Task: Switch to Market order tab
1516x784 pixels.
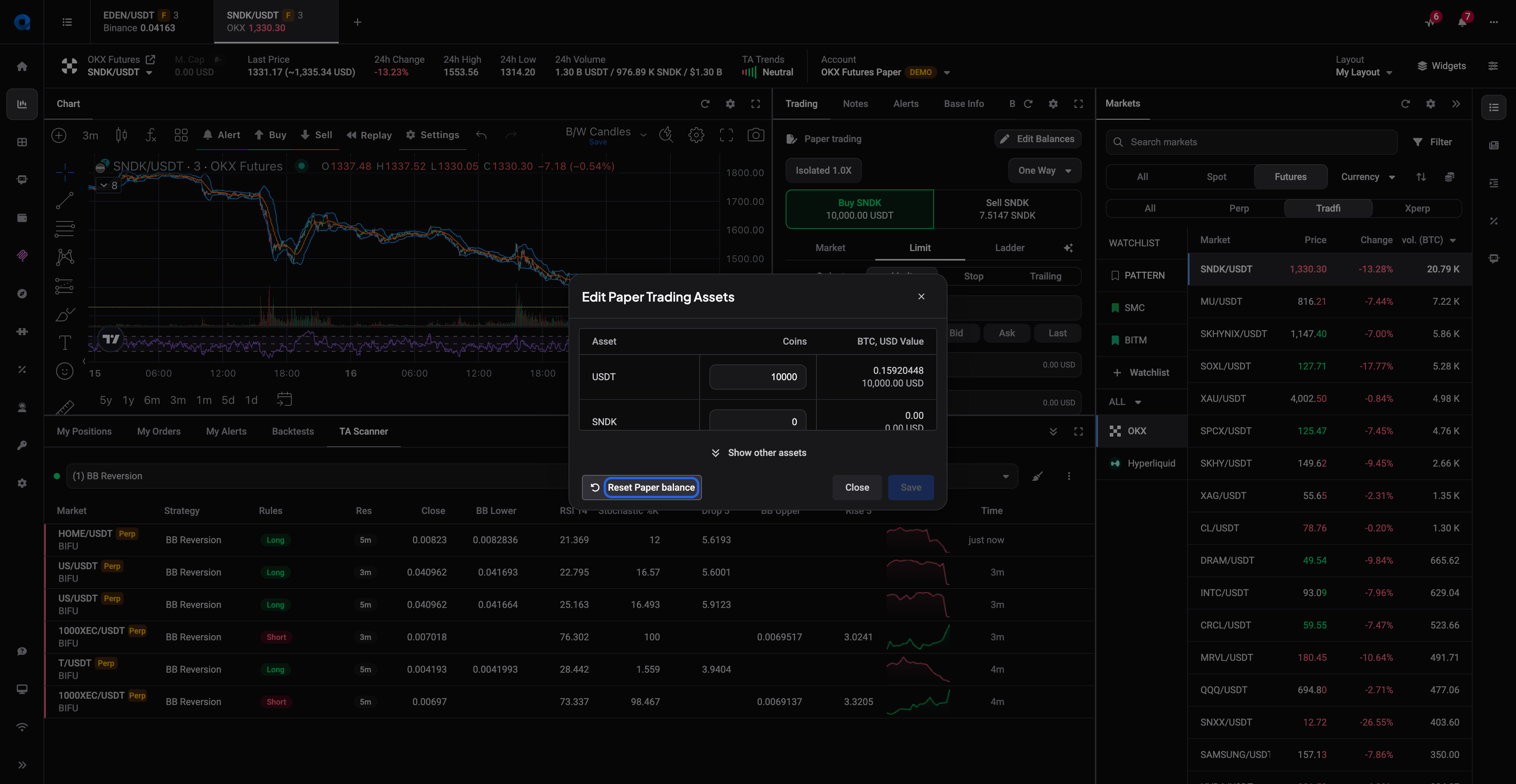Action: [x=830, y=248]
